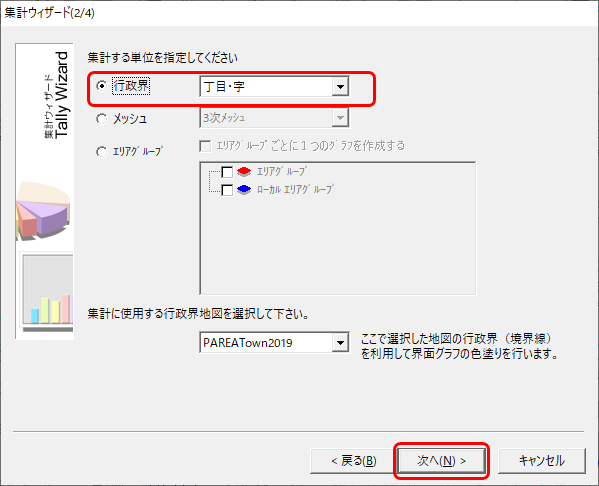599x486 pixels.
Task: Click the PAREATown2019 combo box field
Action: tap(274, 343)
